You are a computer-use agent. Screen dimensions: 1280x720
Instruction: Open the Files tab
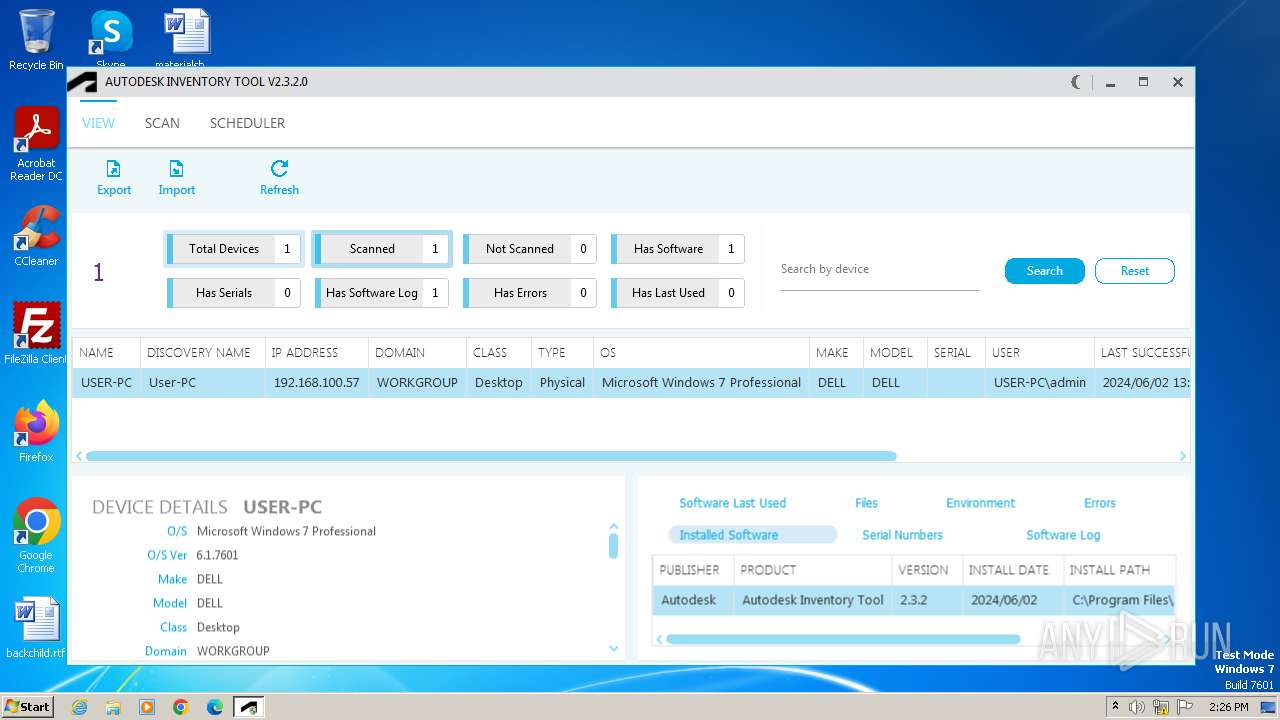click(x=866, y=503)
